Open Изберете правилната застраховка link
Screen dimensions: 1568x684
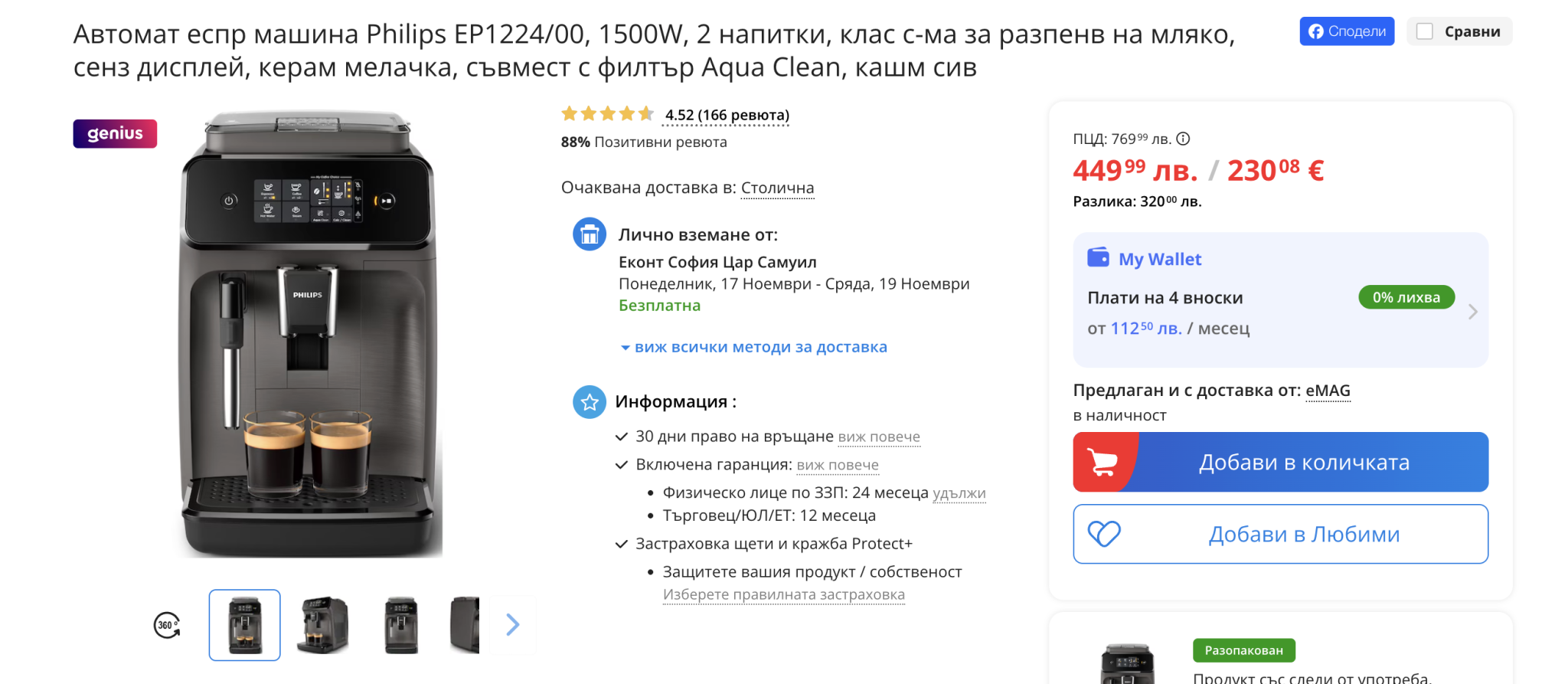[783, 594]
